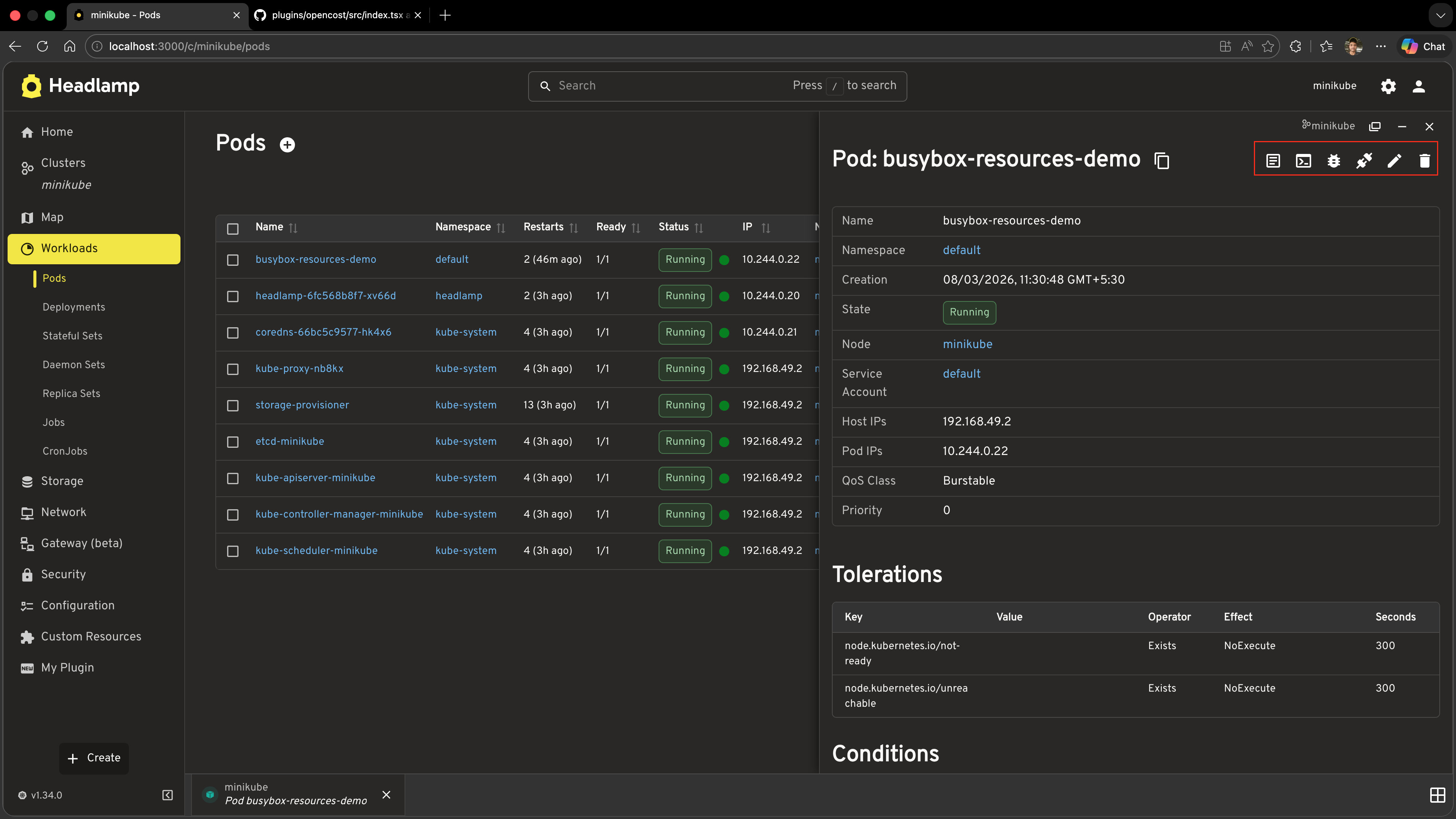Image resolution: width=1456 pixels, height=819 pixels.
Task: Open logs for busybox-resources-demo pod
Action: [x=1273, y=161]
